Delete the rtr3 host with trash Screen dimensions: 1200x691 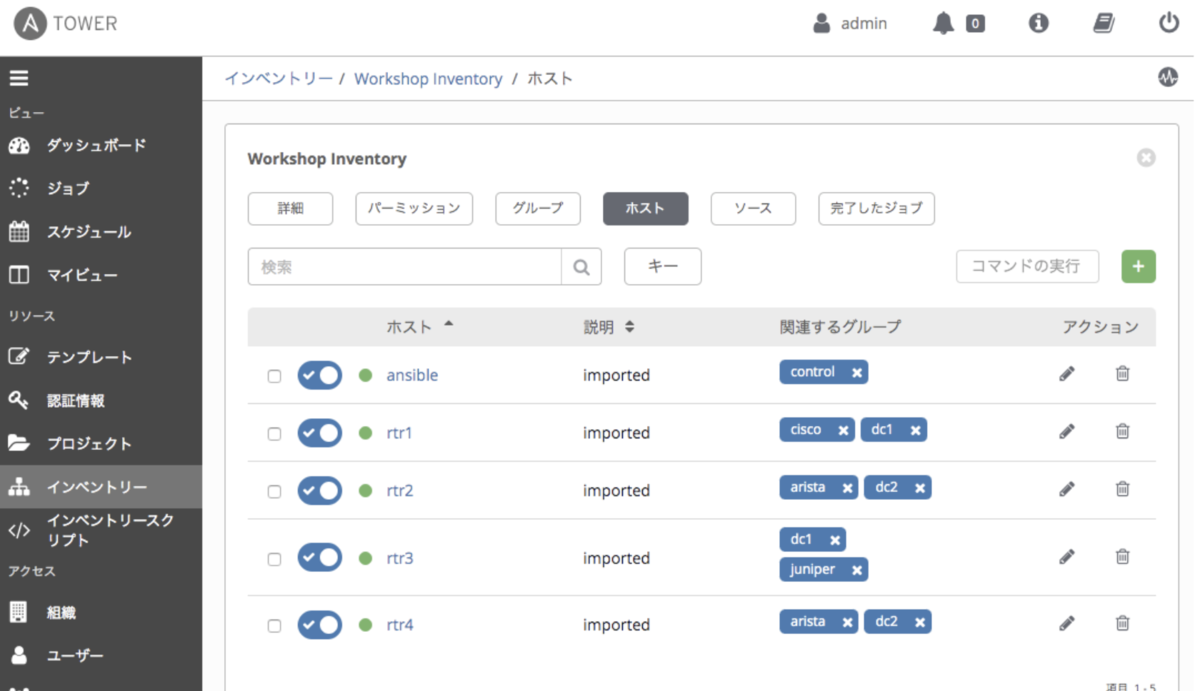pyautogui.click(x=1123, y=556)
